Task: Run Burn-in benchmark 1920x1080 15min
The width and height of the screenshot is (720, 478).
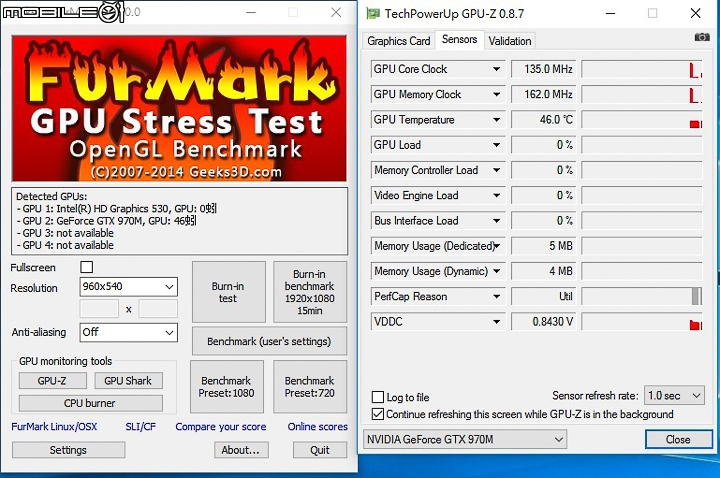Action: click(x=309, y=292)
